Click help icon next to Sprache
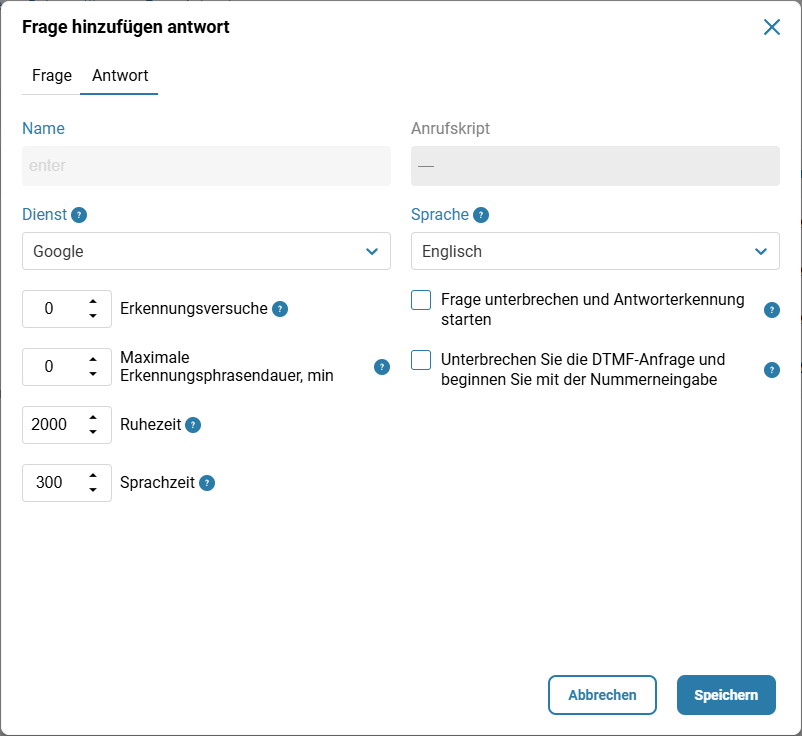802x736 pixels. tap(481, 215)
